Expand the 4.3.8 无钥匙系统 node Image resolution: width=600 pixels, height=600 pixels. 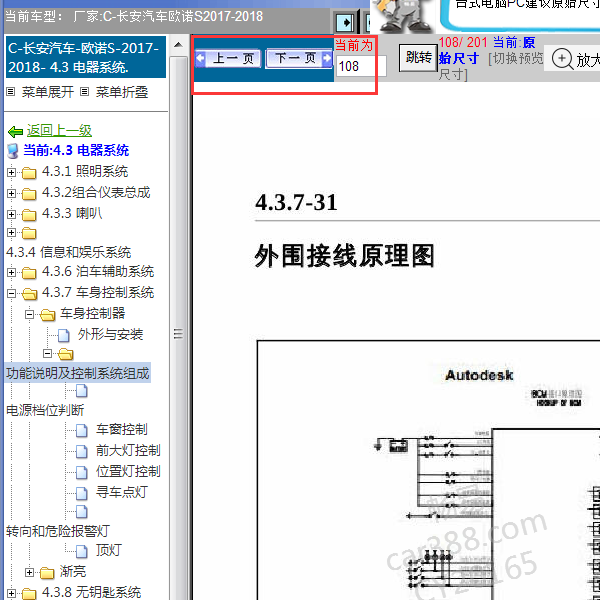[11, 593]
